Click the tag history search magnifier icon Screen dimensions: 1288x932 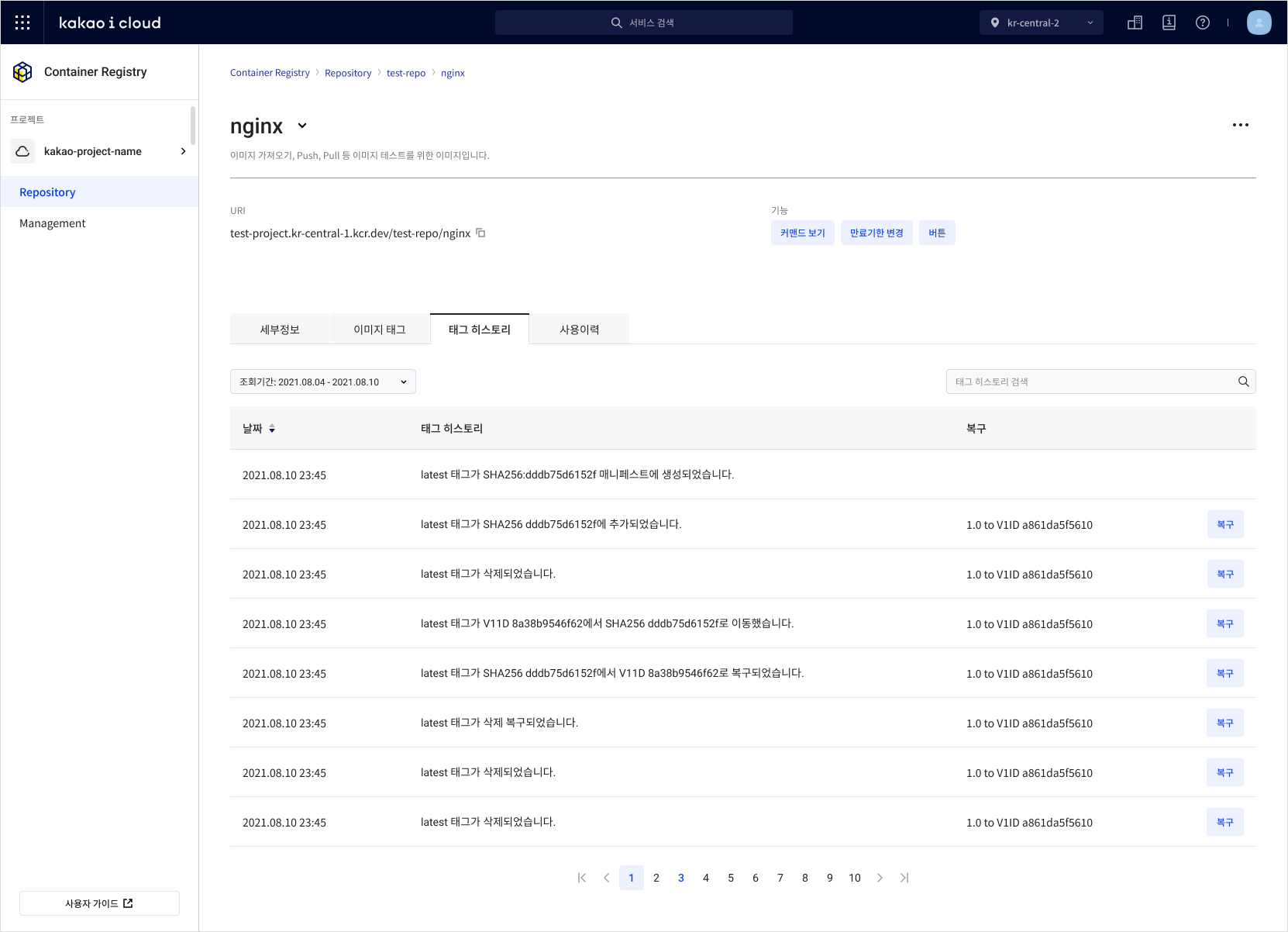pos(1243,381)
